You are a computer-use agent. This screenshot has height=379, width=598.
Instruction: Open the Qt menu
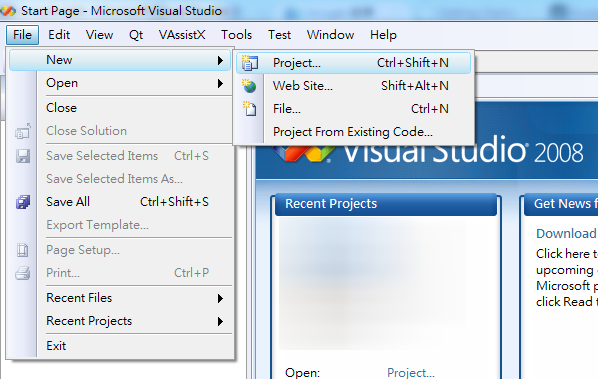pos(136,35)
